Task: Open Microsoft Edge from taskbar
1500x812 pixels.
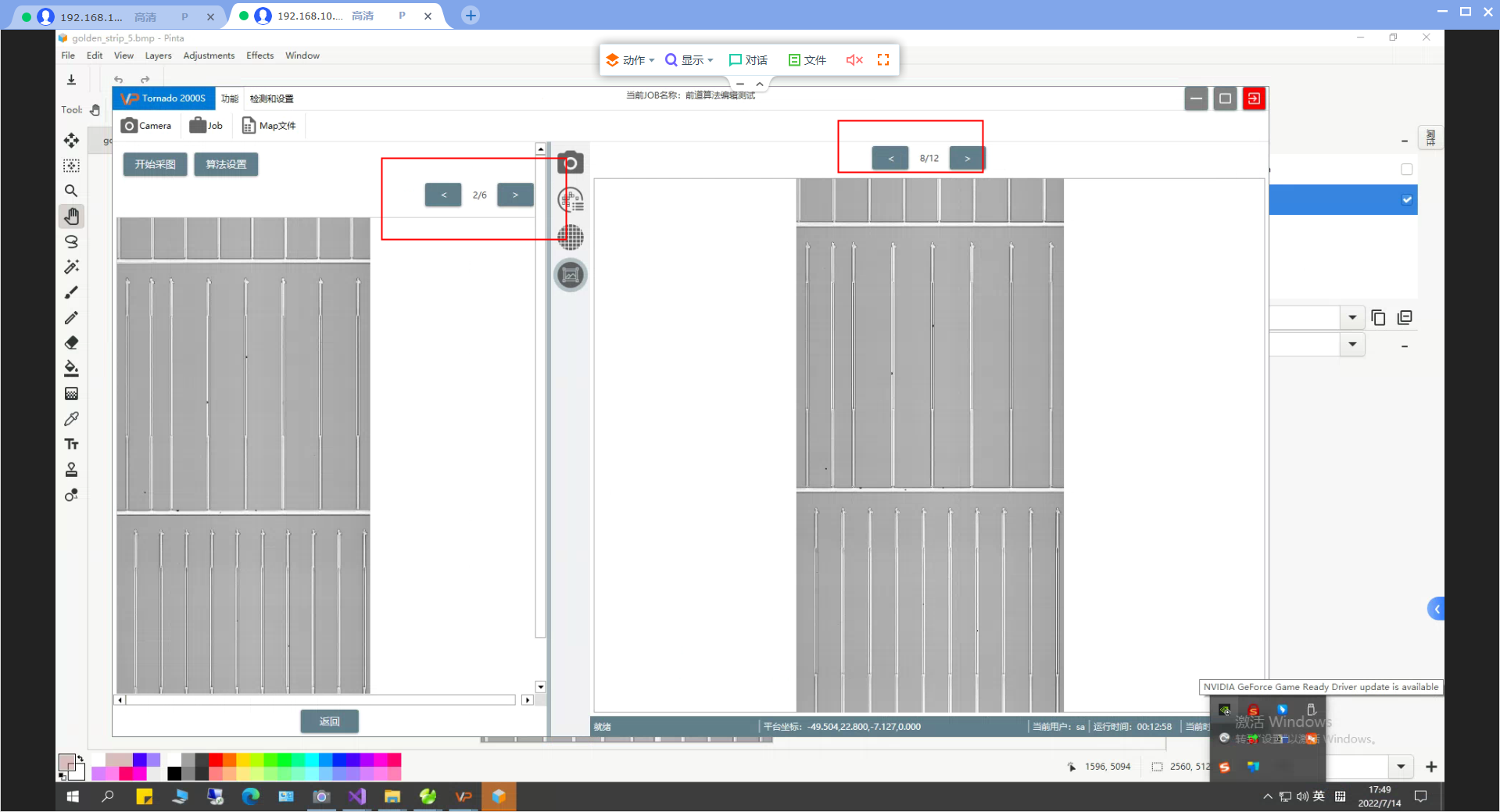Action: (250, 796)
